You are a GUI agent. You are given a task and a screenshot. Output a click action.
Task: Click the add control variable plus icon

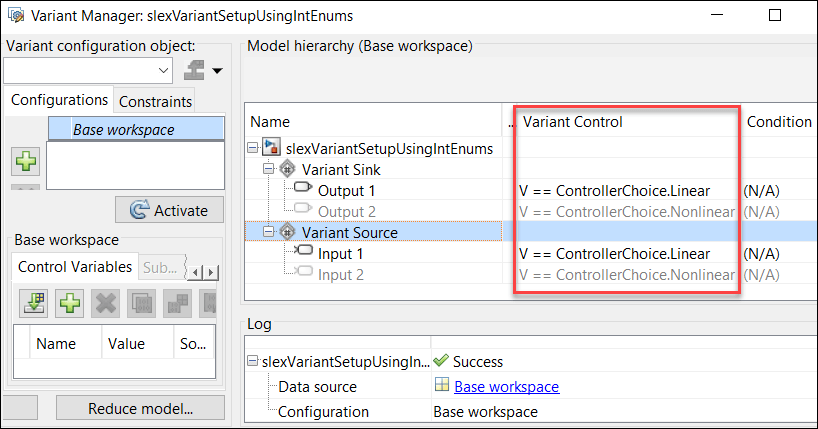click(69, 303)
